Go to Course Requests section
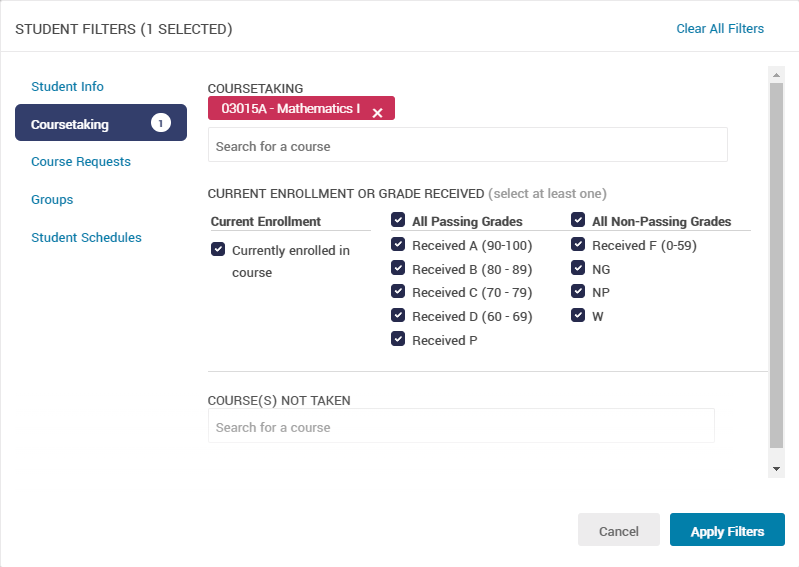This screenshot has width=799, height=567. (x=80, y=161)
